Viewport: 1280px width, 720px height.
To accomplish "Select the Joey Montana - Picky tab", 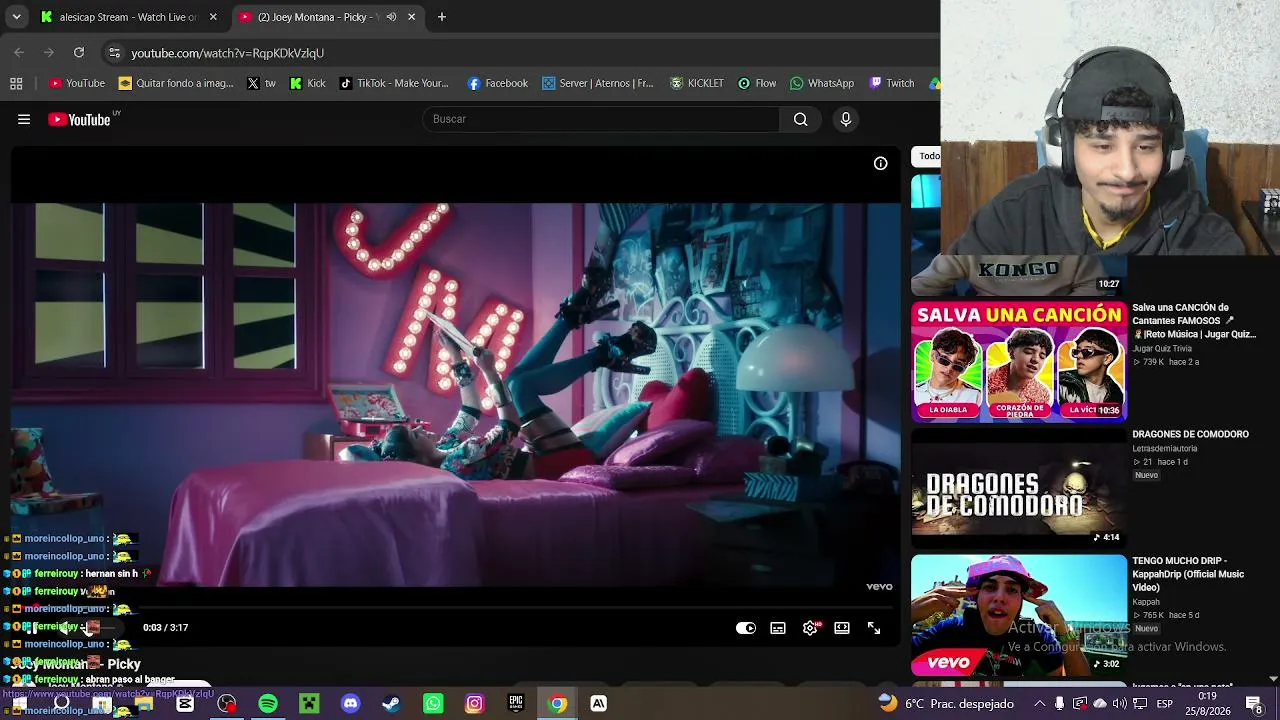I will point(327,17).
